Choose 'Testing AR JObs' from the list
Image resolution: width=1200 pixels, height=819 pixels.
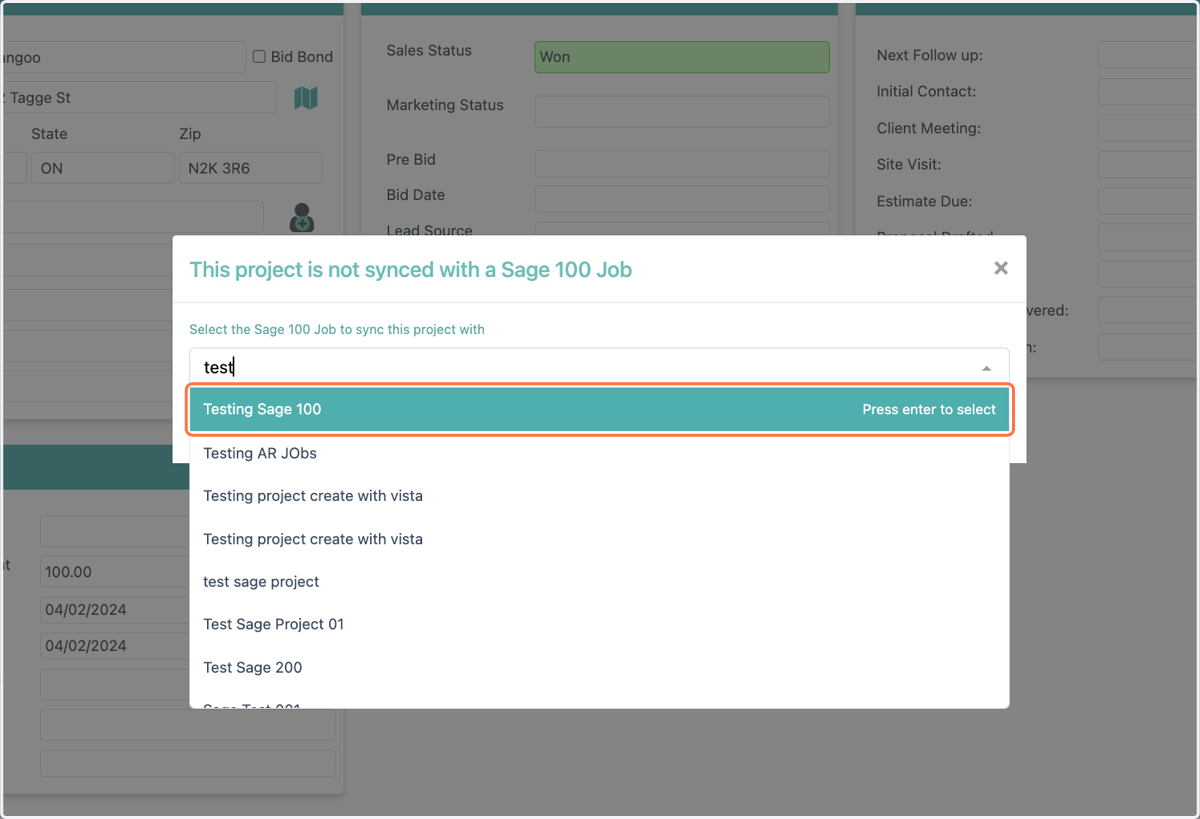point(599,453)
